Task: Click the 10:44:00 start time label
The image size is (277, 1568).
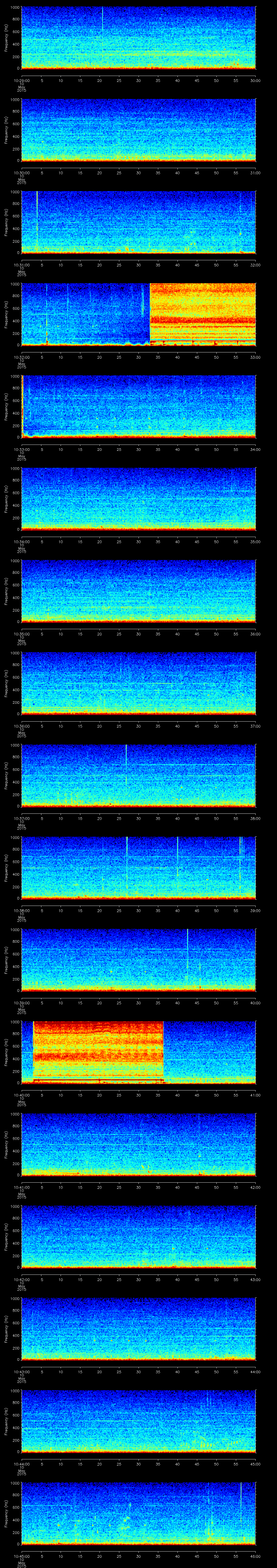Action: pos(21,1464)
